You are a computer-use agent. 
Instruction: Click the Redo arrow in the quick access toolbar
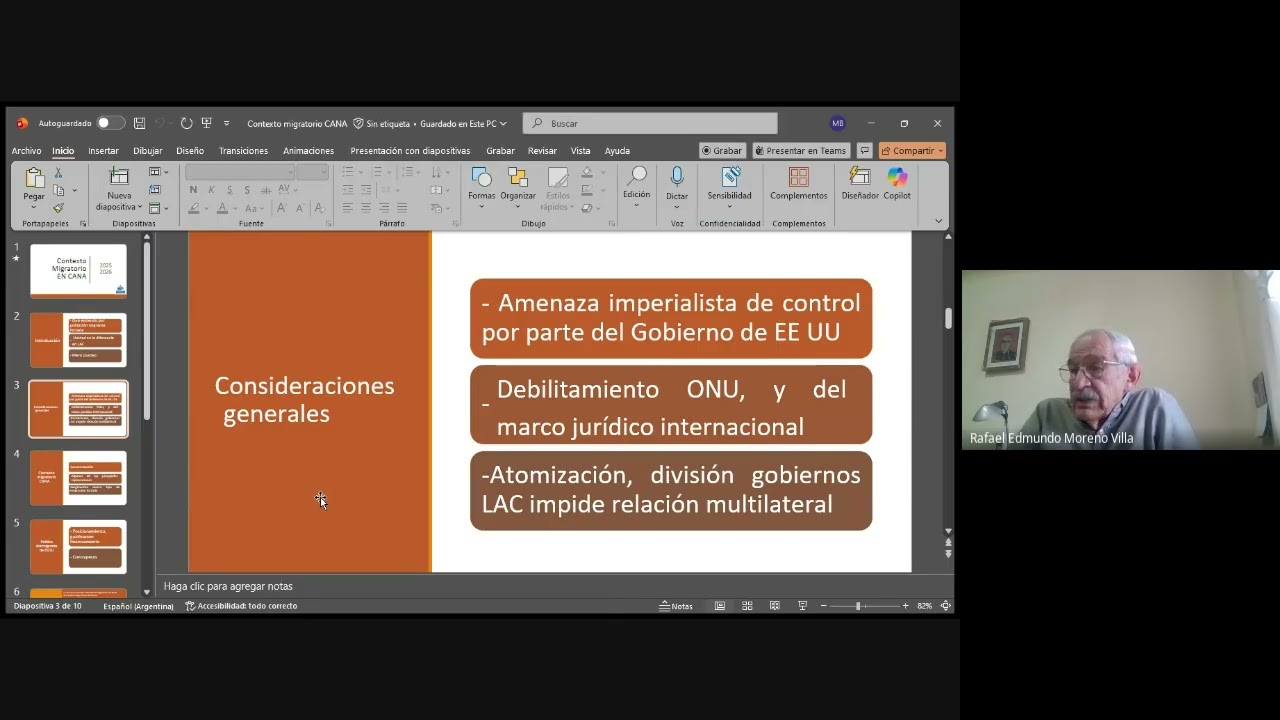[186, 123]
